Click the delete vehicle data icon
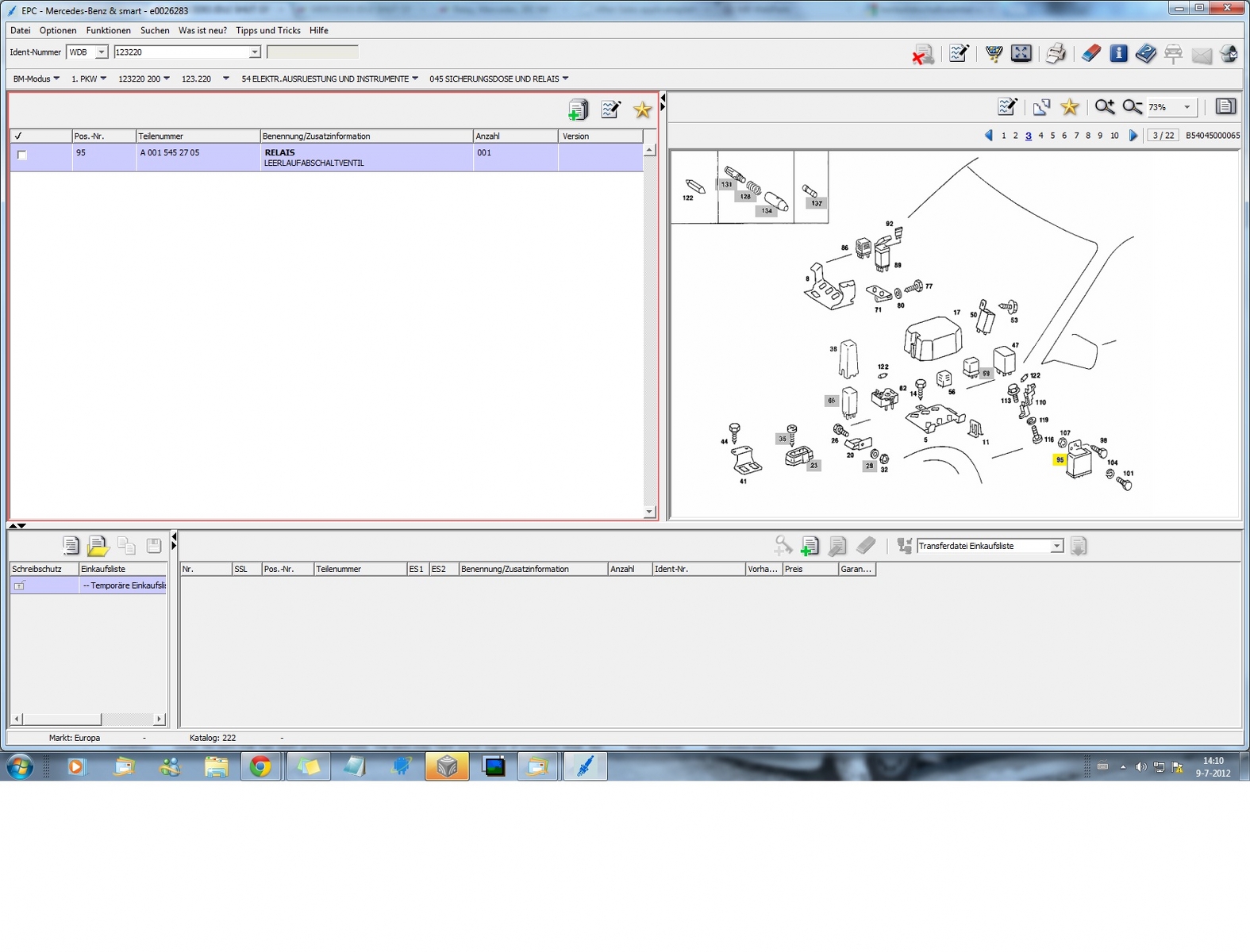1250x952 pixels. click(x=922, y=55)
